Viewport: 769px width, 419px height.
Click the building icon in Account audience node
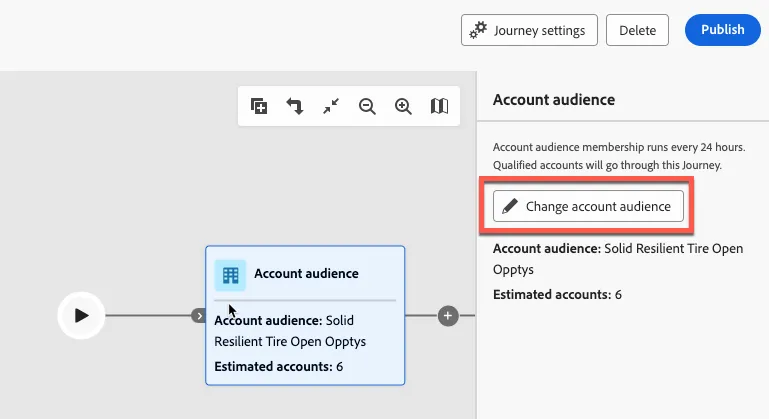pos(230,275)
